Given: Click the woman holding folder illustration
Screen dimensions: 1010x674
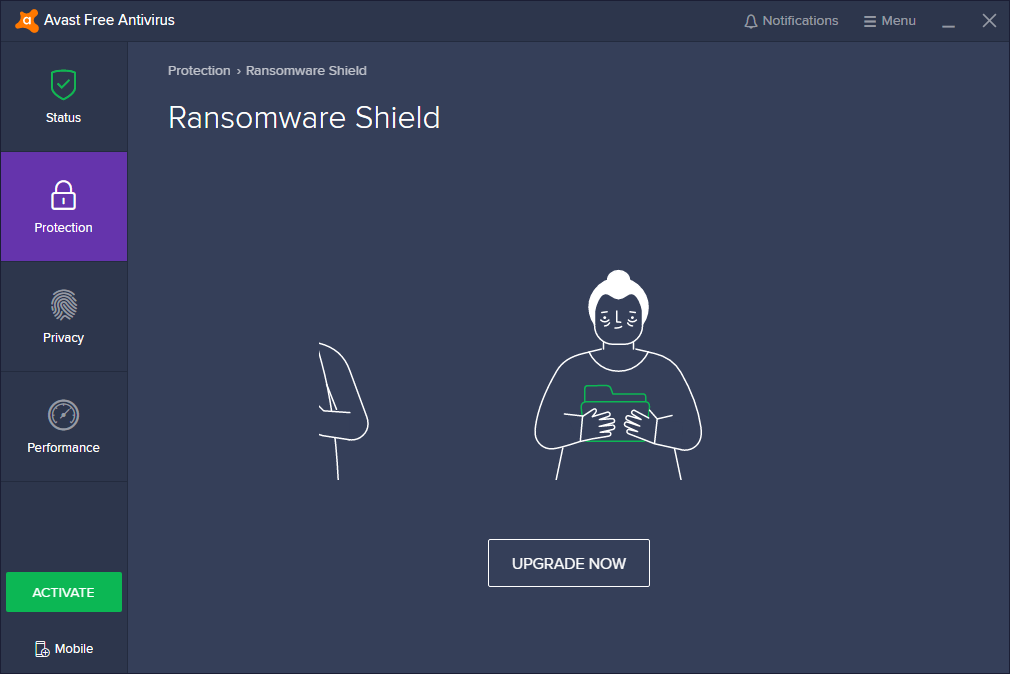Looking at the screenshot, I should click(618, 375).
